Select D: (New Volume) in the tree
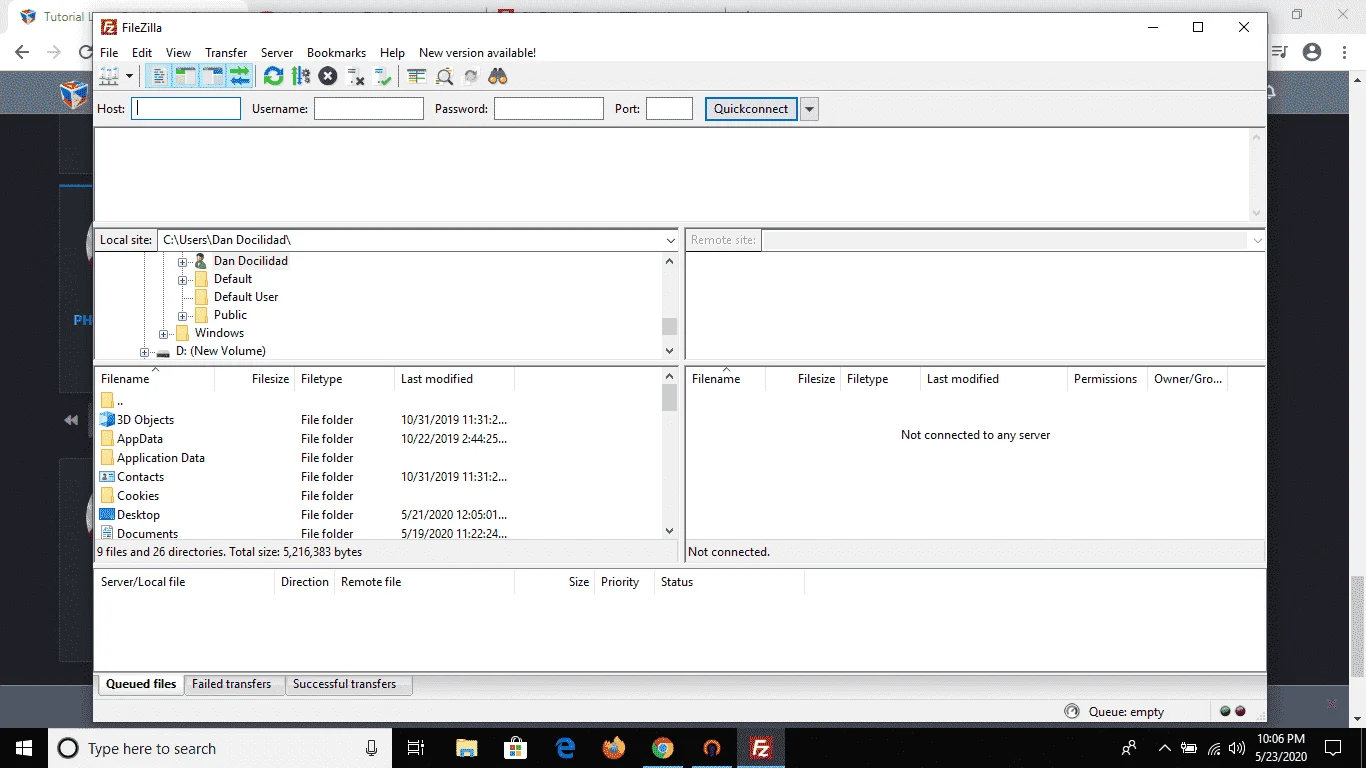The height and width of the screenshot is (768, 1366). click(220, 351)
